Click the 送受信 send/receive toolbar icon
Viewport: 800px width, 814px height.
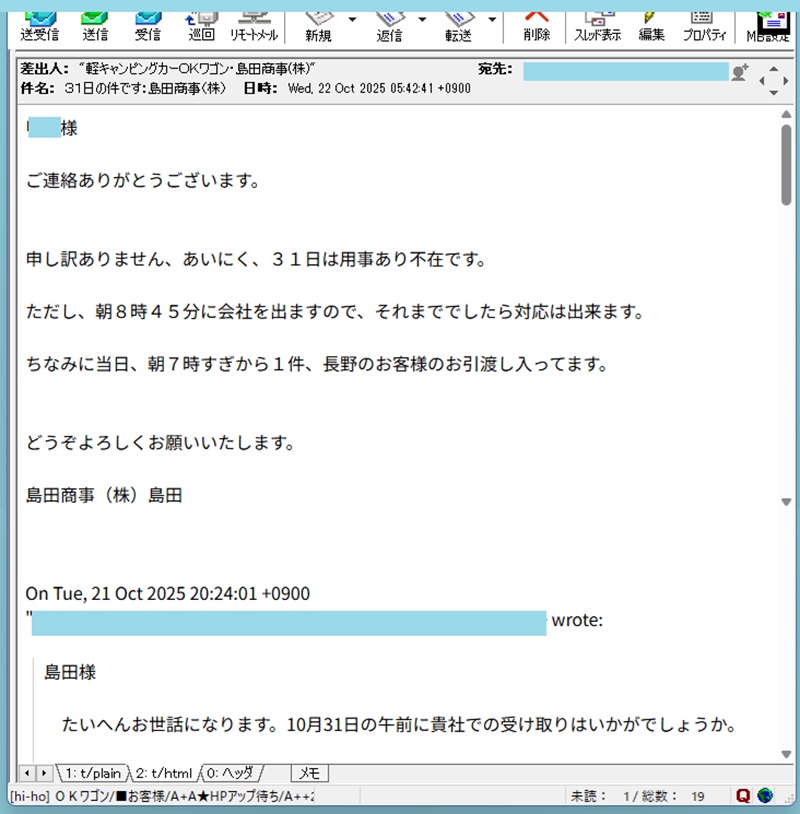(40, 23)
